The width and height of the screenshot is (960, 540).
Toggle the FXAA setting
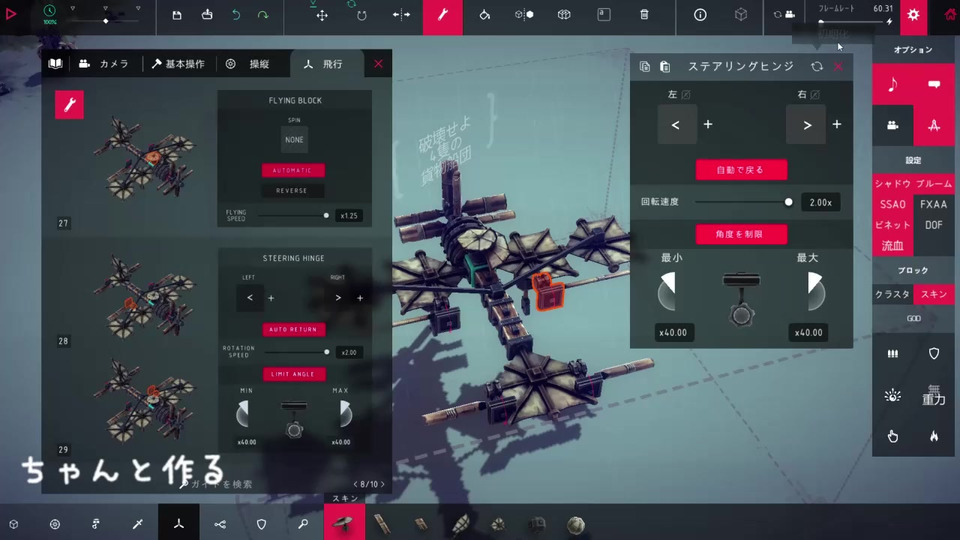(934, 204)
